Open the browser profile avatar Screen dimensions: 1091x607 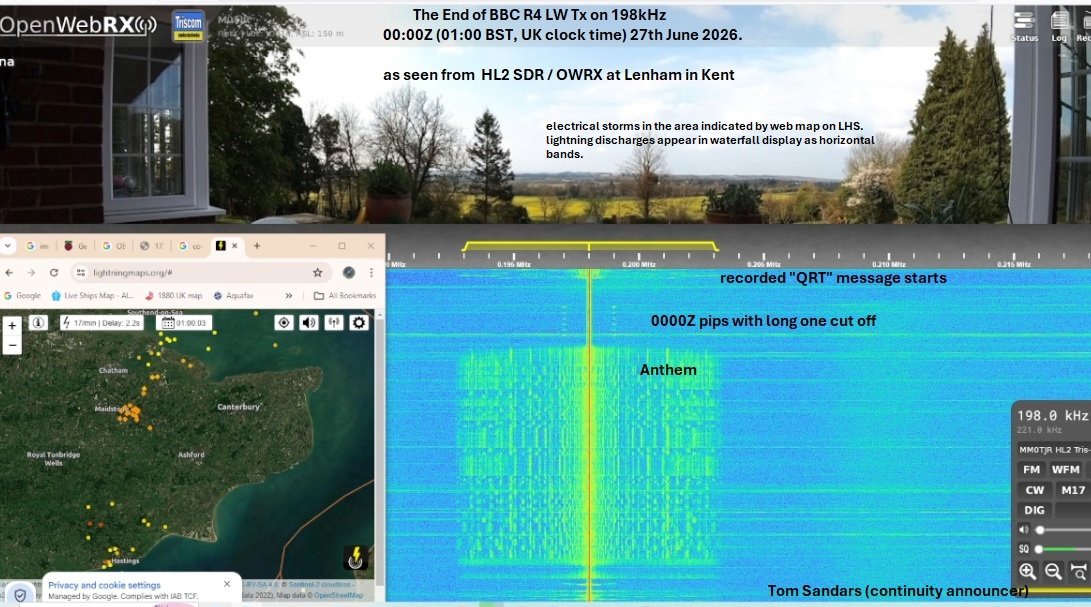(x=349, y=273)
